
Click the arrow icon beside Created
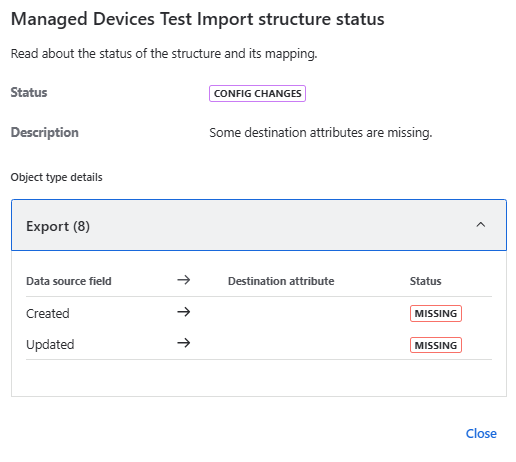tap(184, 312)
